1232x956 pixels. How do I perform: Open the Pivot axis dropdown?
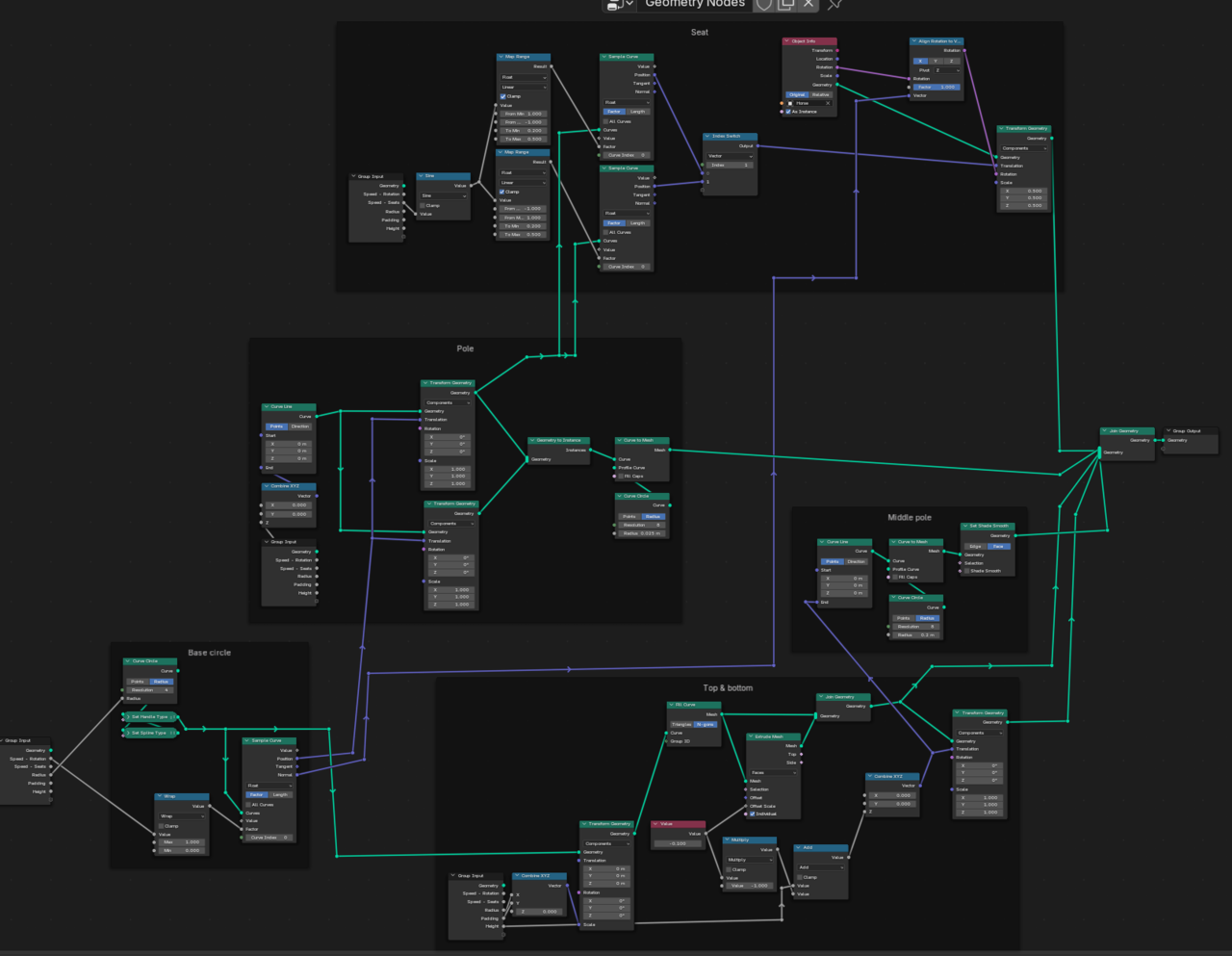click(947, 70)
